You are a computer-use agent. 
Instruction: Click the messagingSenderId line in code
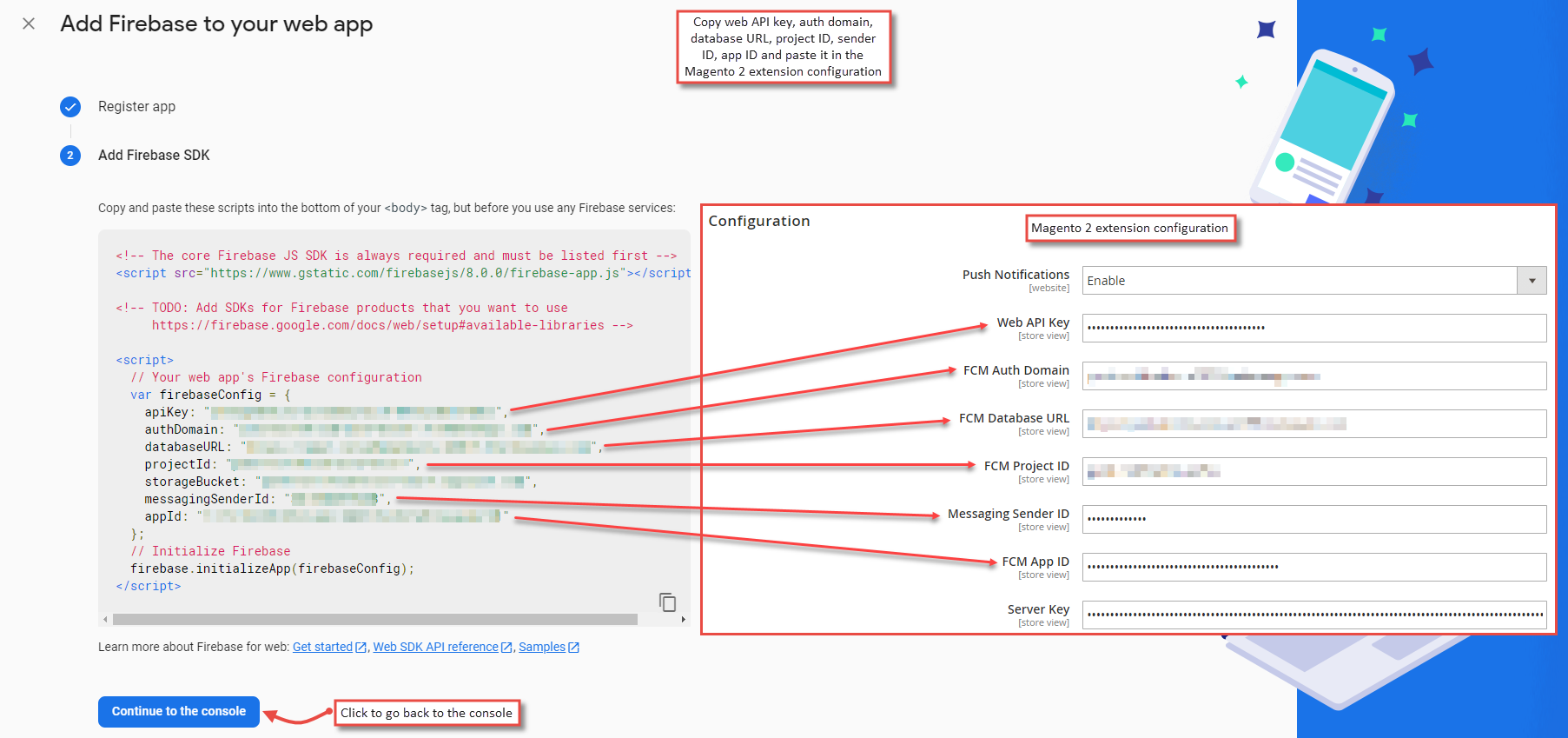tap(268, 499)
